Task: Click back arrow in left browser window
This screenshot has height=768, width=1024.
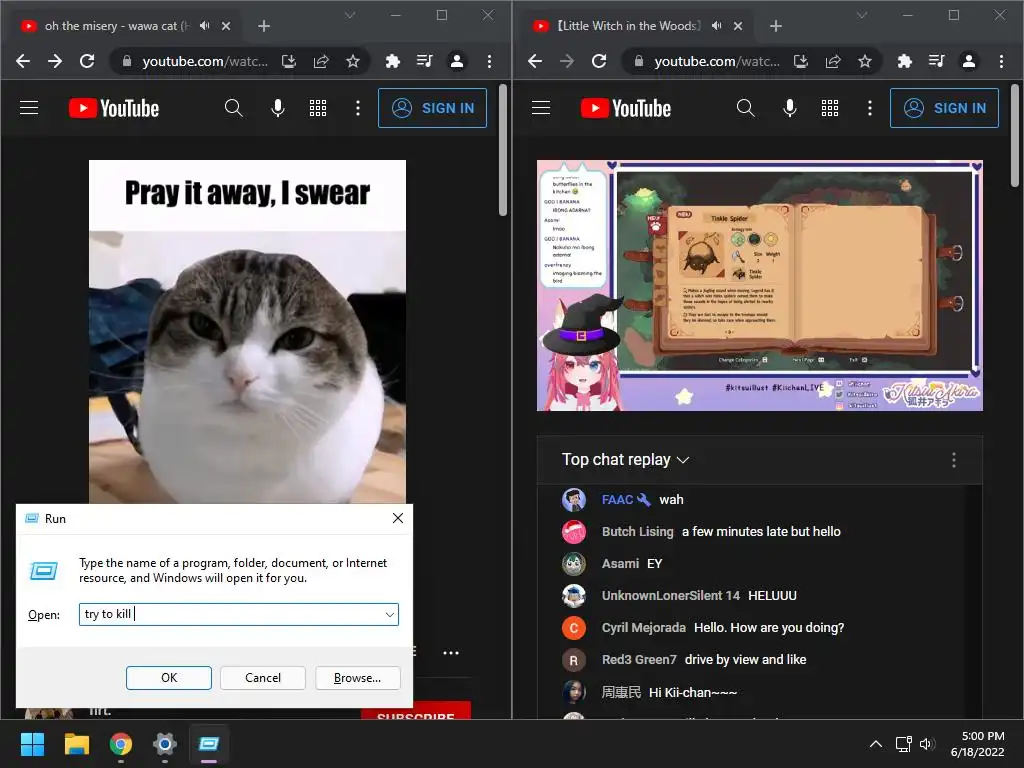Action: [23, 61]
